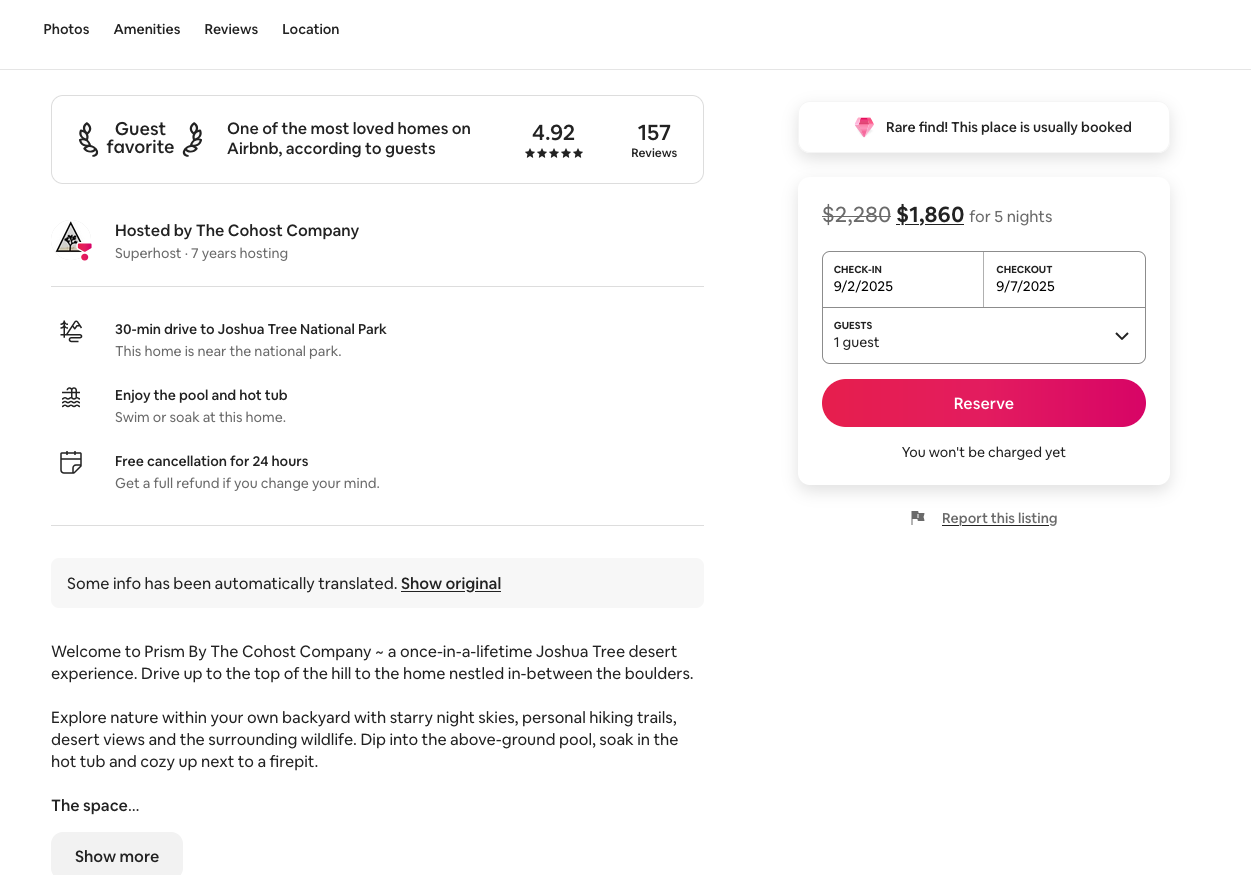Expand description with Show more
Viewport: 1251px width, 875px height.
[117, 856]
